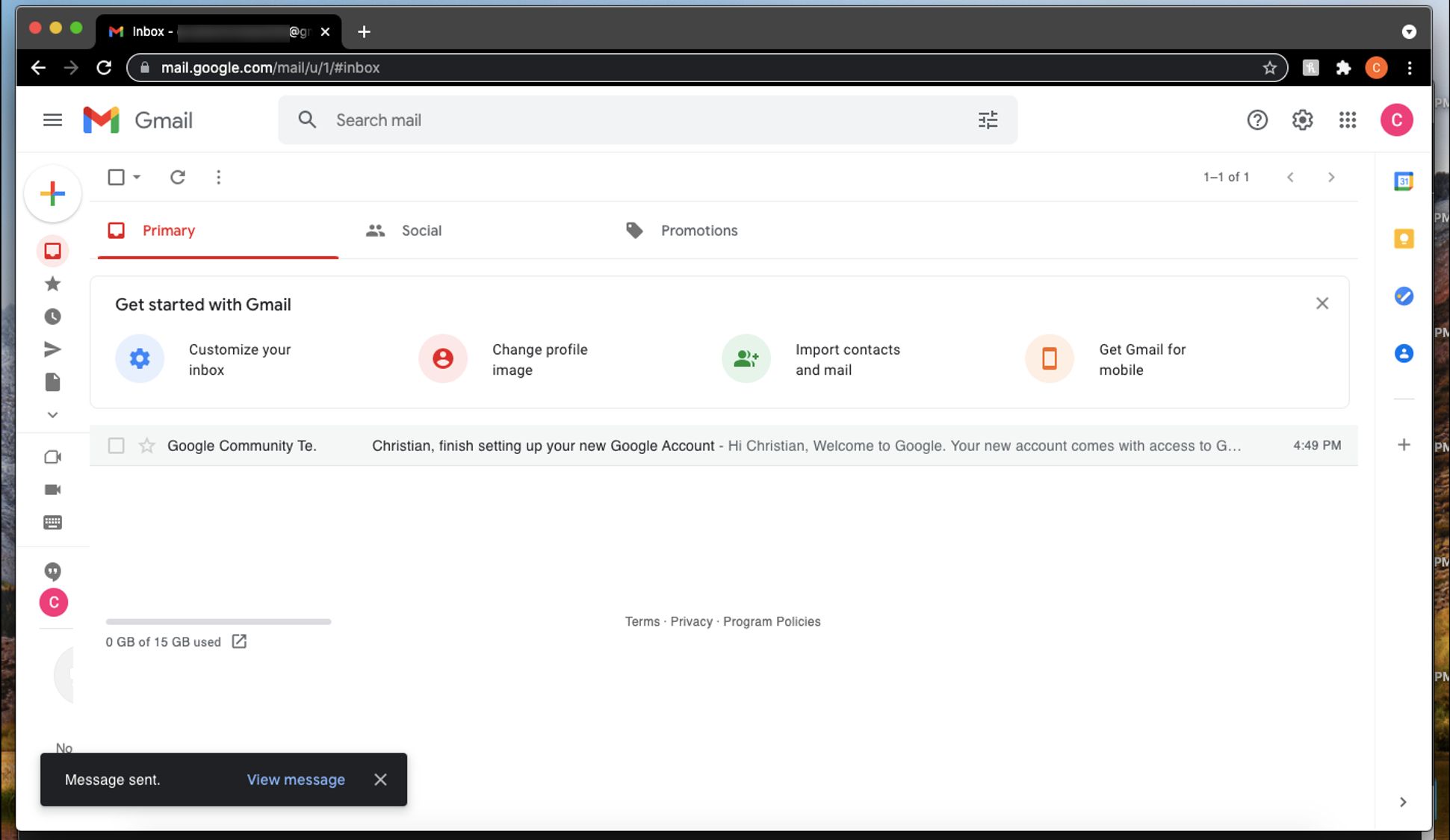Start a new meeting
1450x840 pixels.
[52, 457]
